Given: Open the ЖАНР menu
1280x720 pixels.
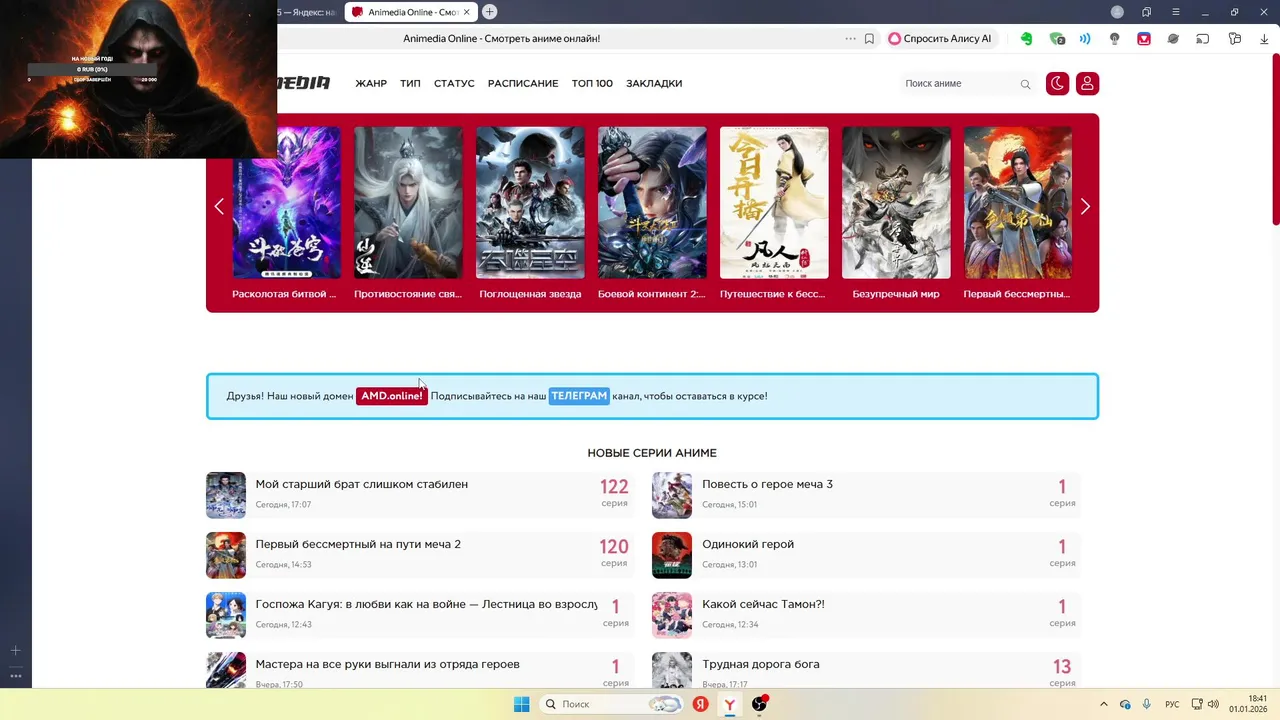Looking at the screenshot, I should tap(371, 84).
